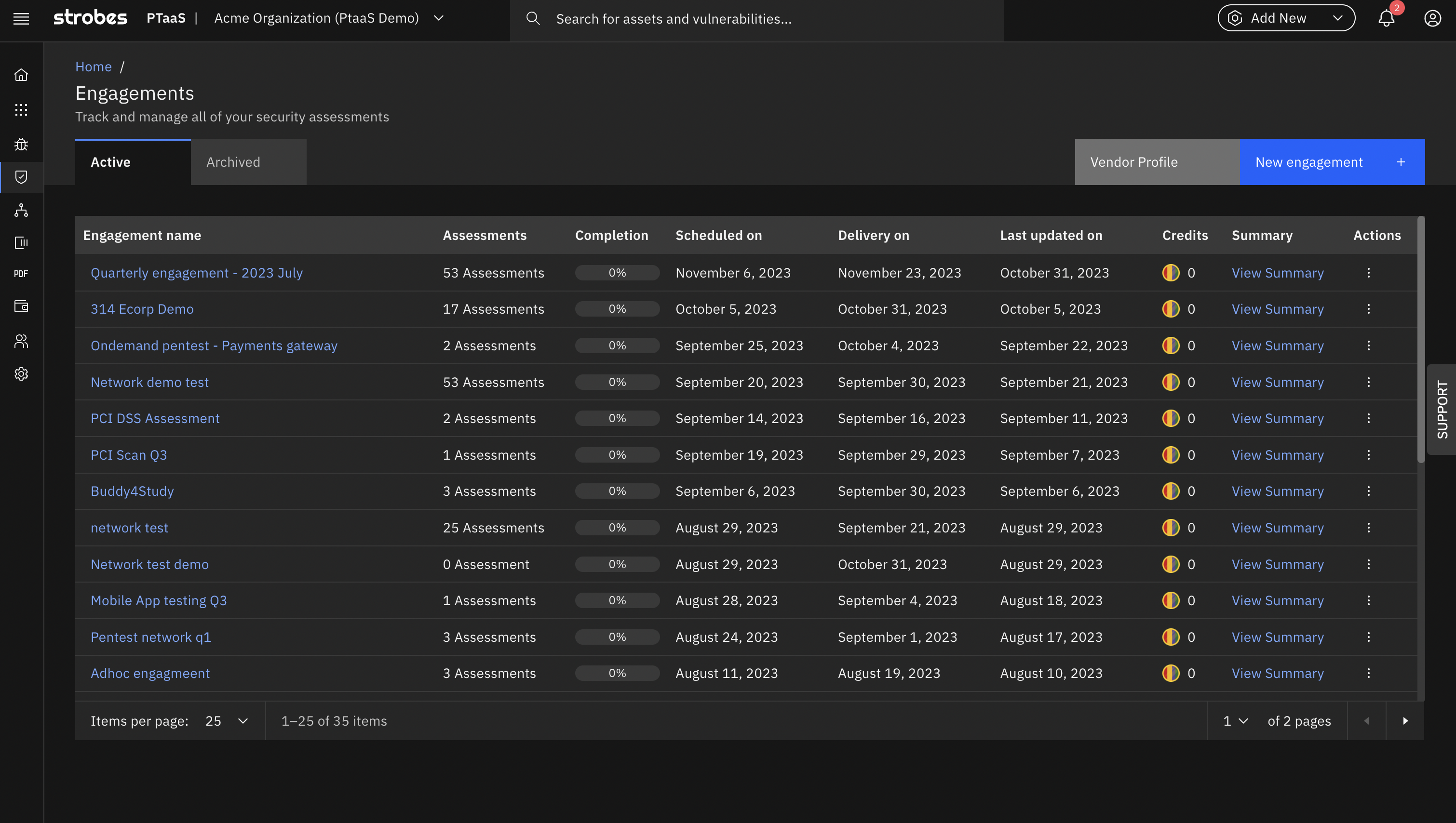
Task: View Summary for Network test demo
Action: click(1277, 564)
